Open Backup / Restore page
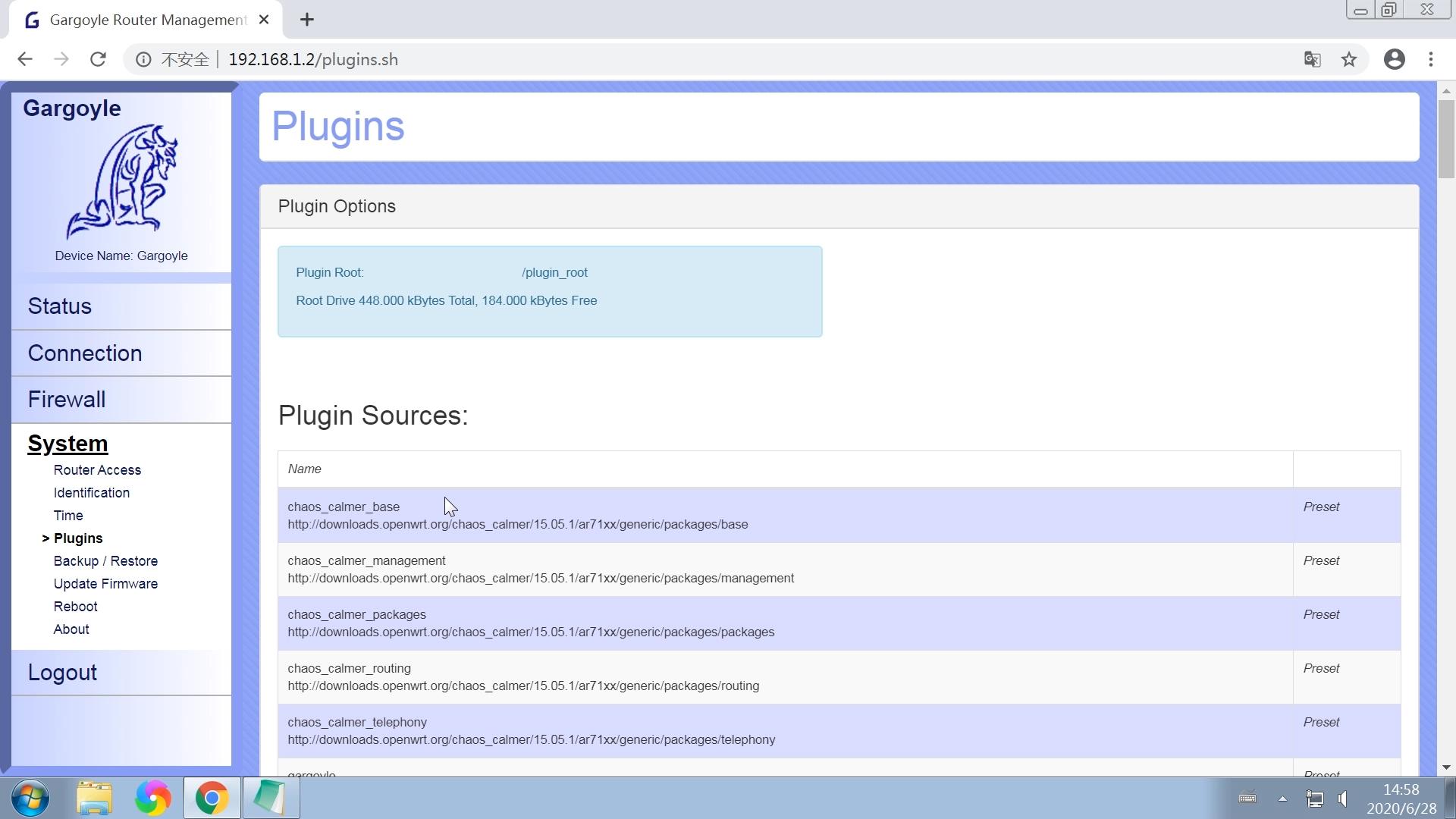This screenshot has width=1456, height=819. [105, 561]
